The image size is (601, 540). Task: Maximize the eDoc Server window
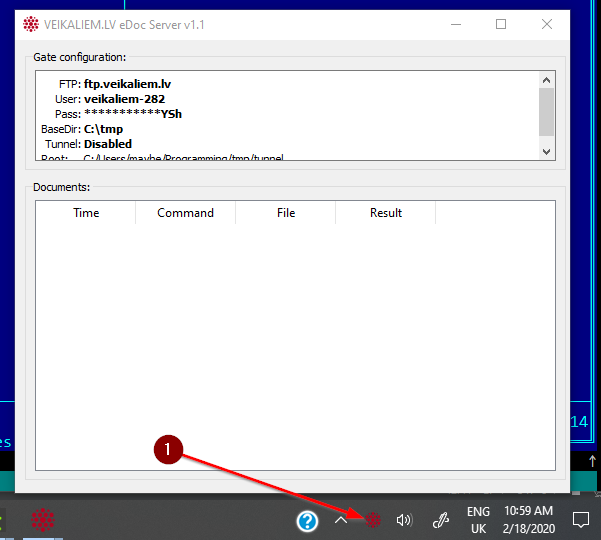click(501, 25)
